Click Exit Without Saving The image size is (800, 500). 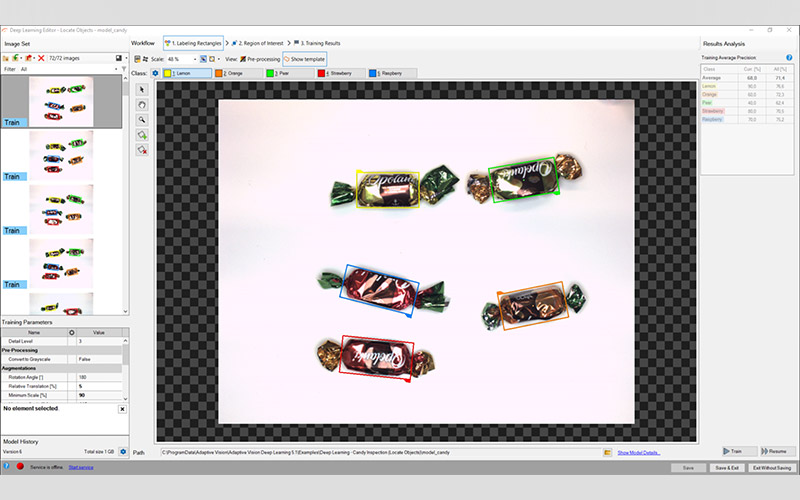click(771, 468)
